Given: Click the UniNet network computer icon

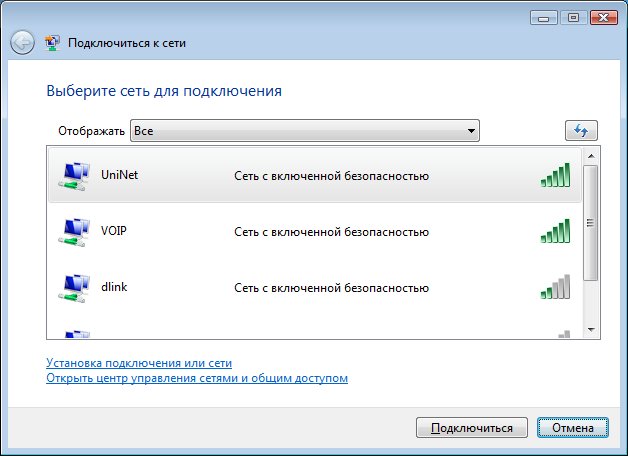Looking at the screenshot, I should click(x=73, y=177).
